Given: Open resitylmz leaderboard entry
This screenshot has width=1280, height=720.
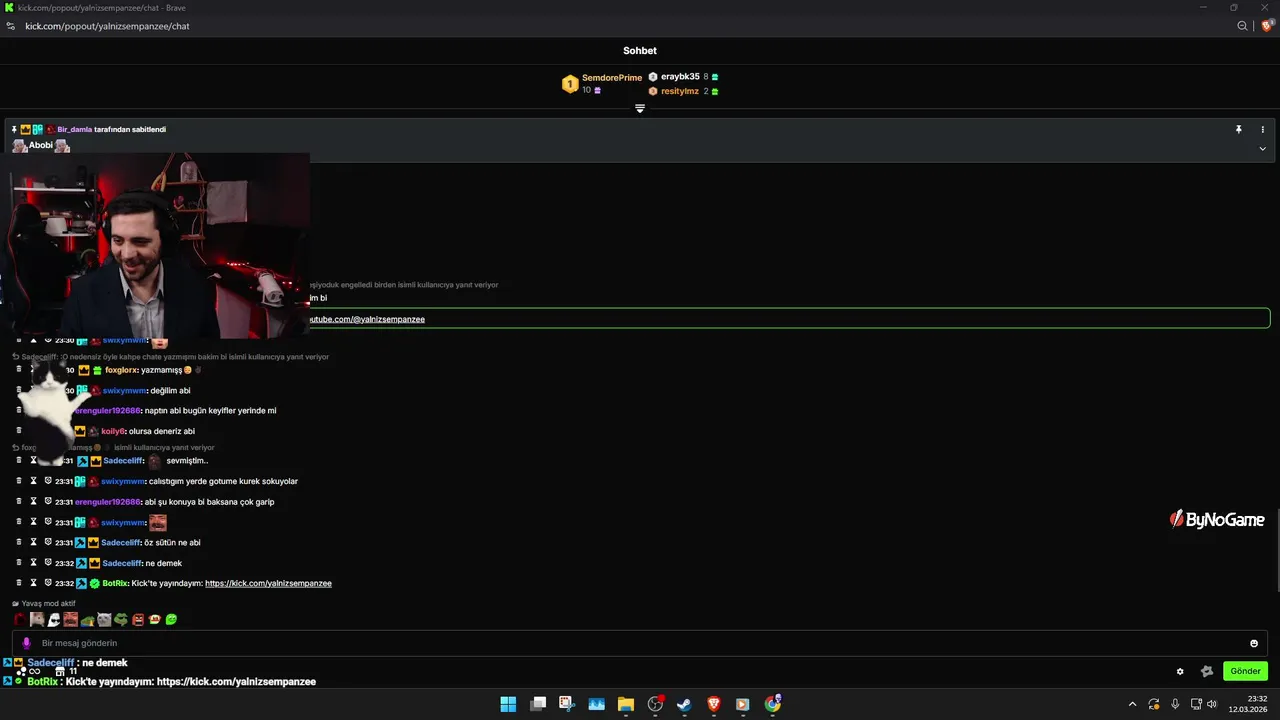Looking at the screenshot, I should click(680, 91).
